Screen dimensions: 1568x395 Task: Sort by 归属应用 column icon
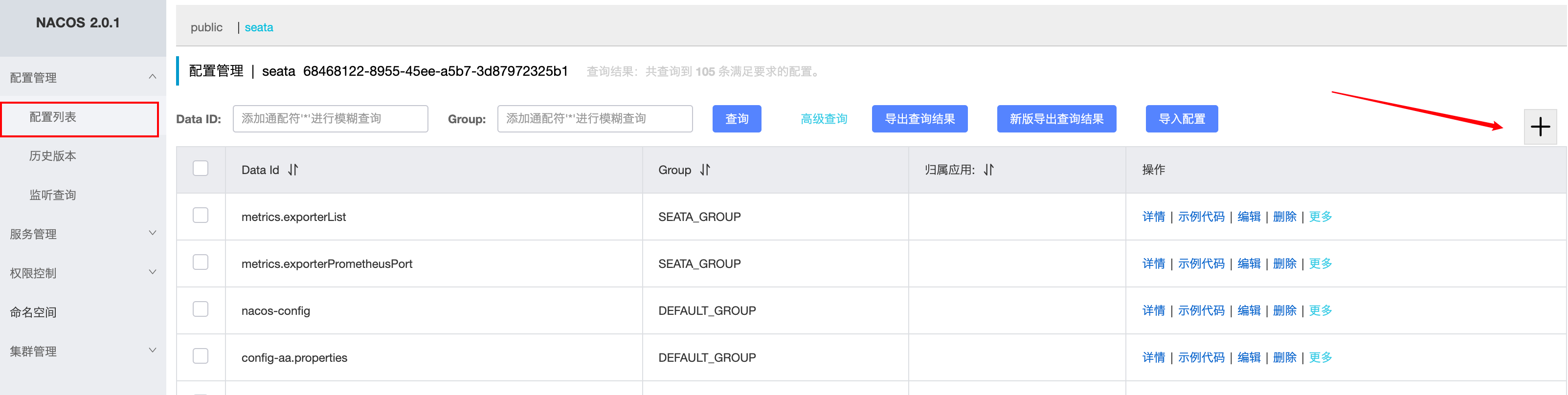click(988, 170)
